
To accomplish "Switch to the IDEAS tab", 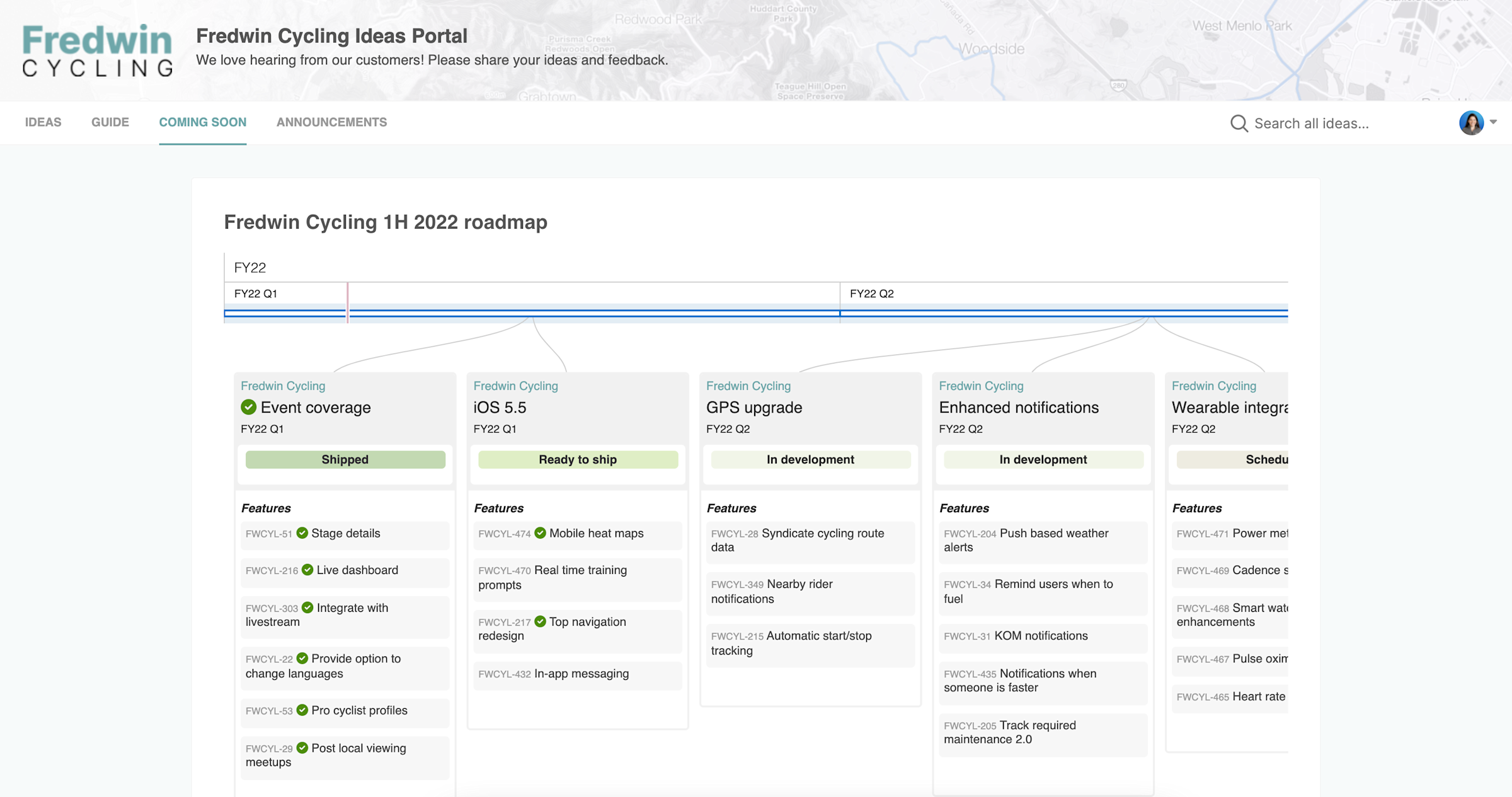I will coord(43,122).
